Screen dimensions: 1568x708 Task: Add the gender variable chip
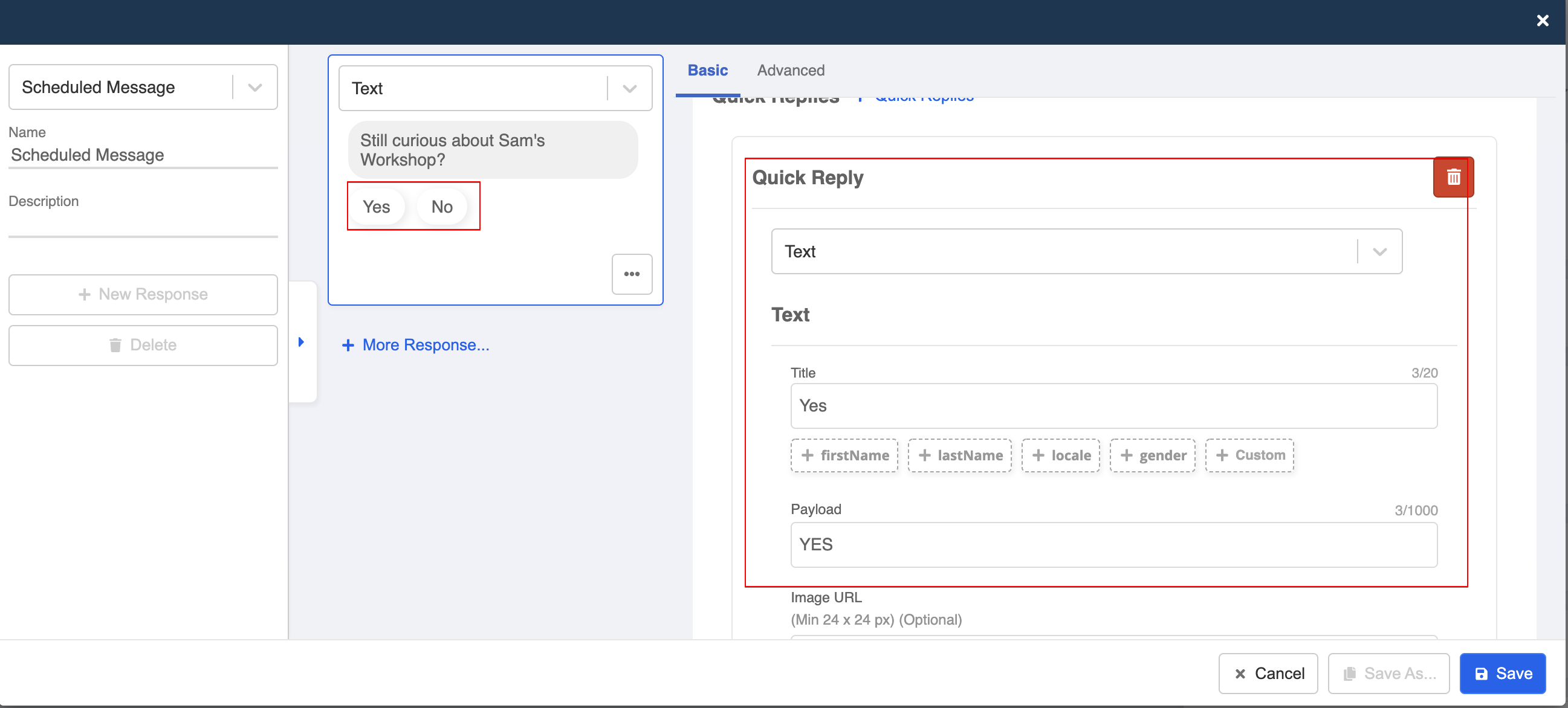(x=1152, y=455)
